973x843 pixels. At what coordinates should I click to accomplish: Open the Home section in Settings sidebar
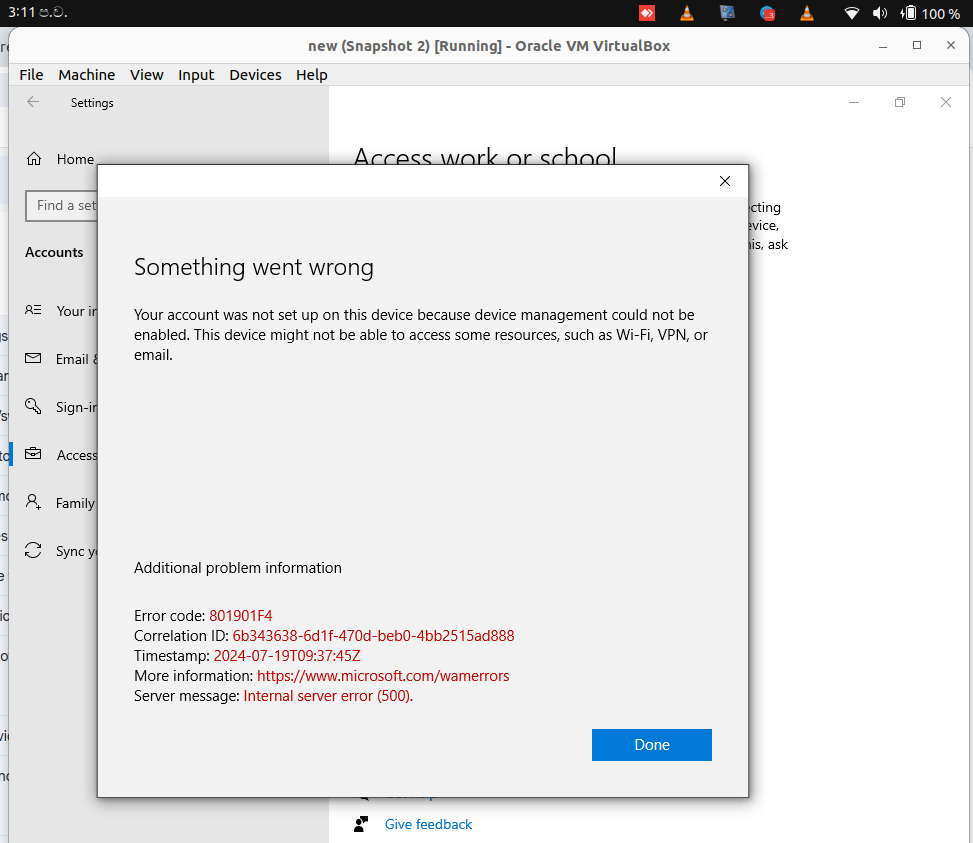pos(34,158)
